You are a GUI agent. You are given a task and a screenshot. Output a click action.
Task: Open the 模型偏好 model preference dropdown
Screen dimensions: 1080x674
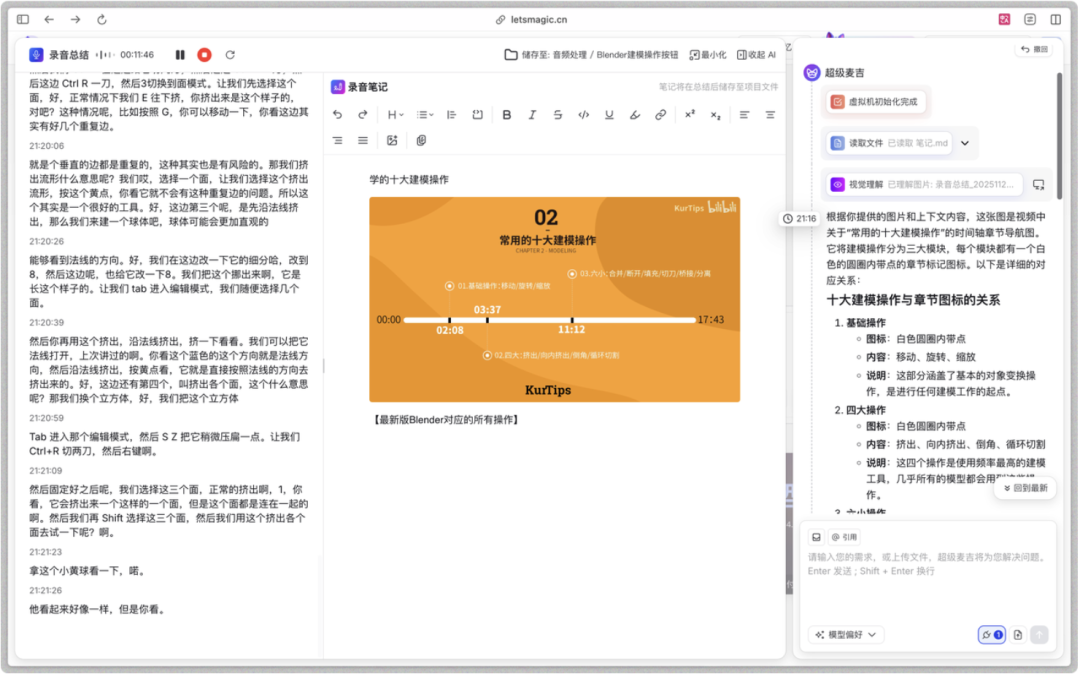(x=845, y=635)
